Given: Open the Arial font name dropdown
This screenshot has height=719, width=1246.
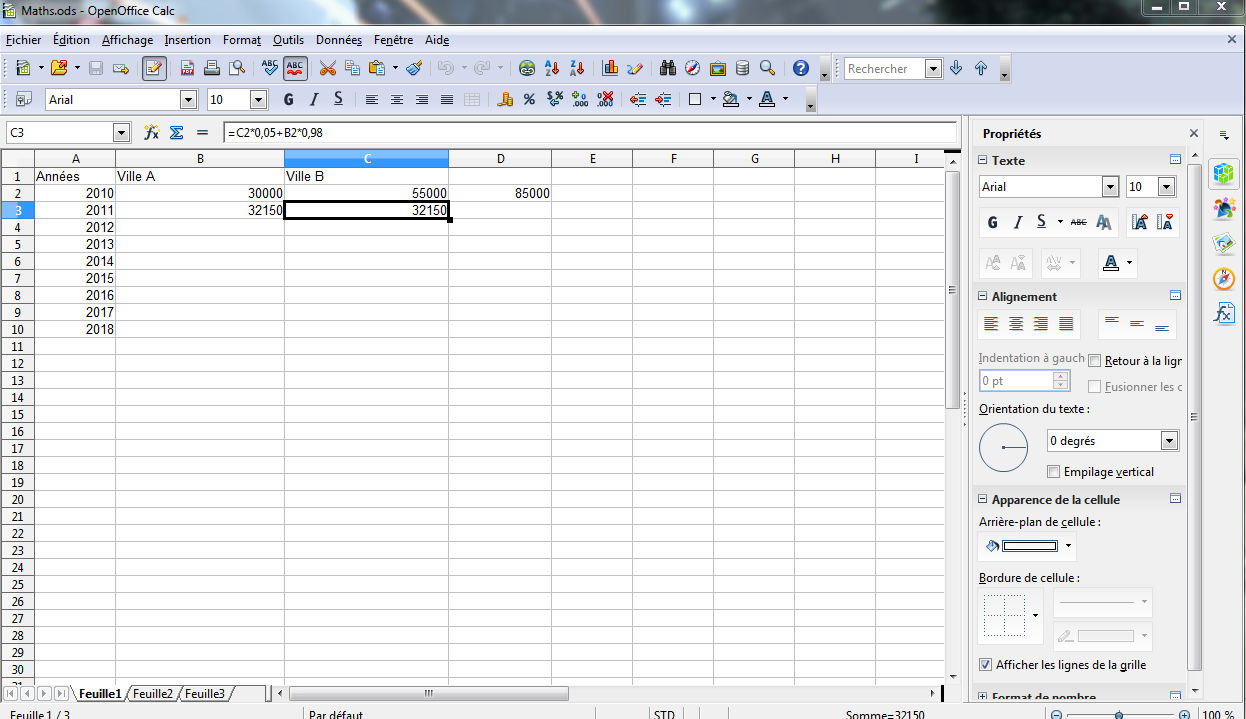Looking at the screenshot, I should pos(188,99).
